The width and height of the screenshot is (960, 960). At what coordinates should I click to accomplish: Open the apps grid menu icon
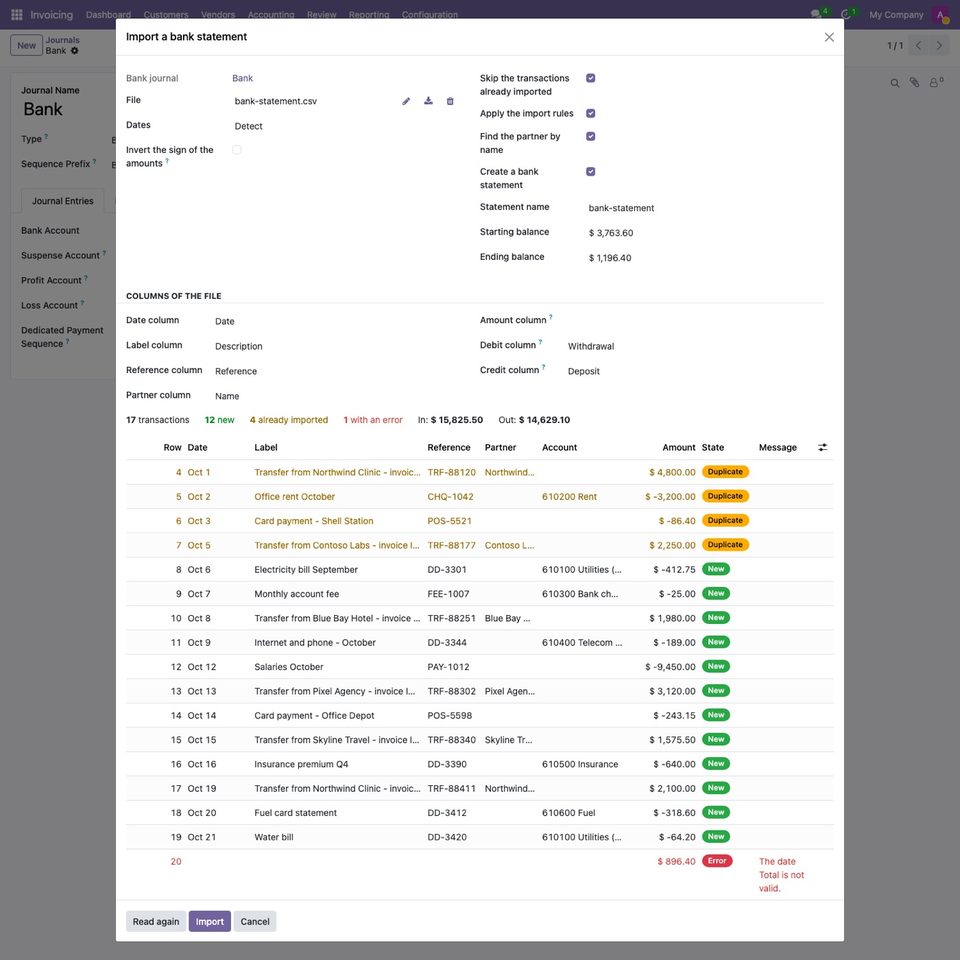click(x=17, y=14)
